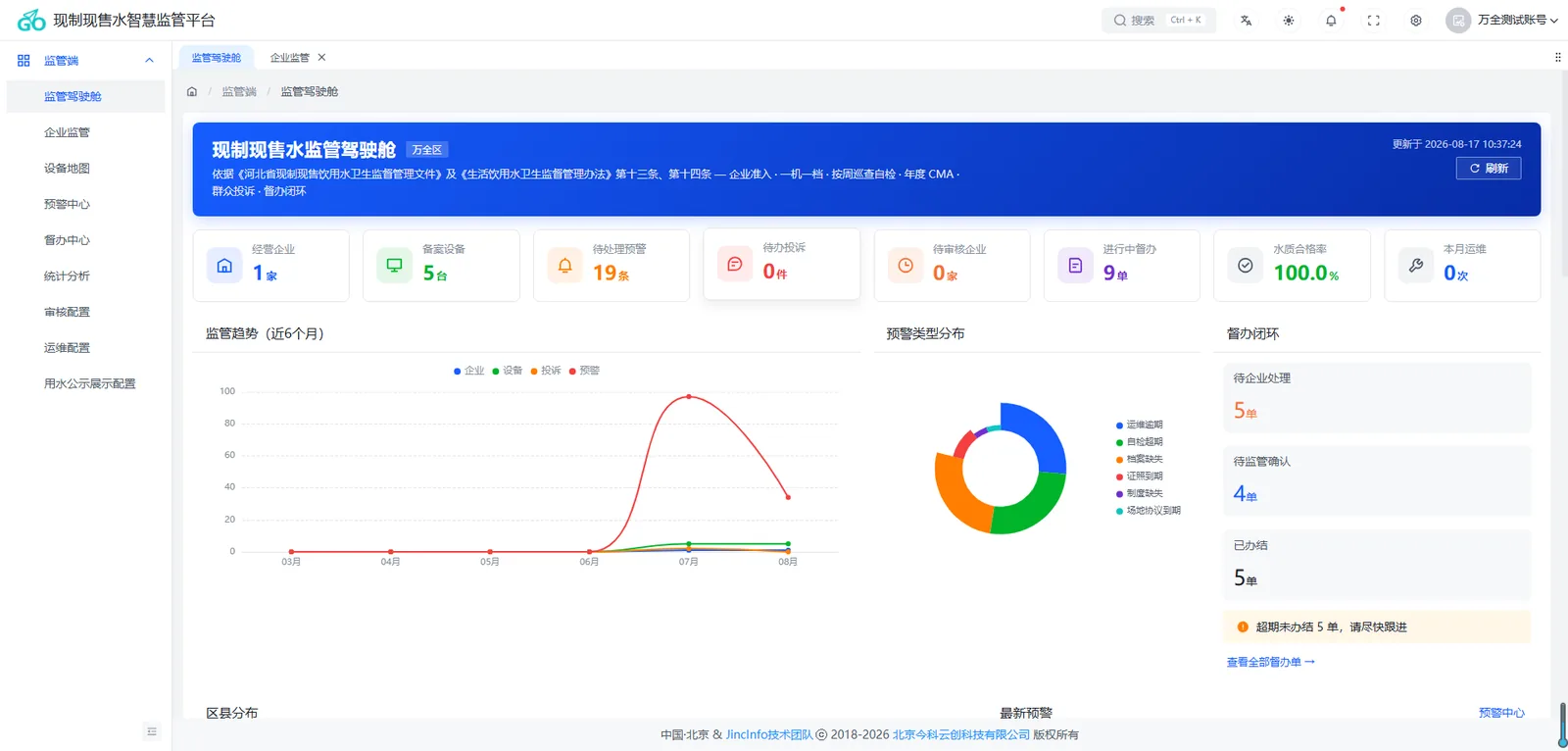Open the 待企业处理 5单 card
Screen dimensions: 1568x751
[1377, 398]
